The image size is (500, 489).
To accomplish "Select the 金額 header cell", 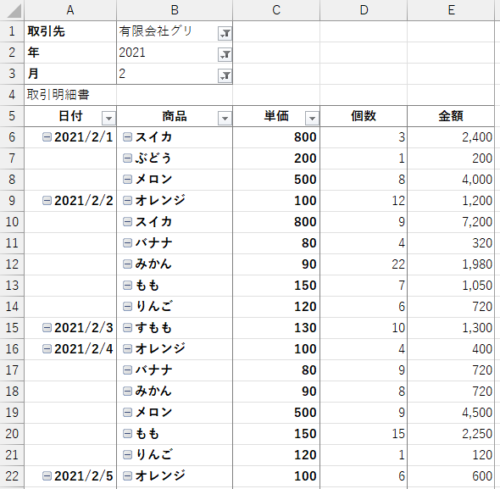I will click(451, 116).
